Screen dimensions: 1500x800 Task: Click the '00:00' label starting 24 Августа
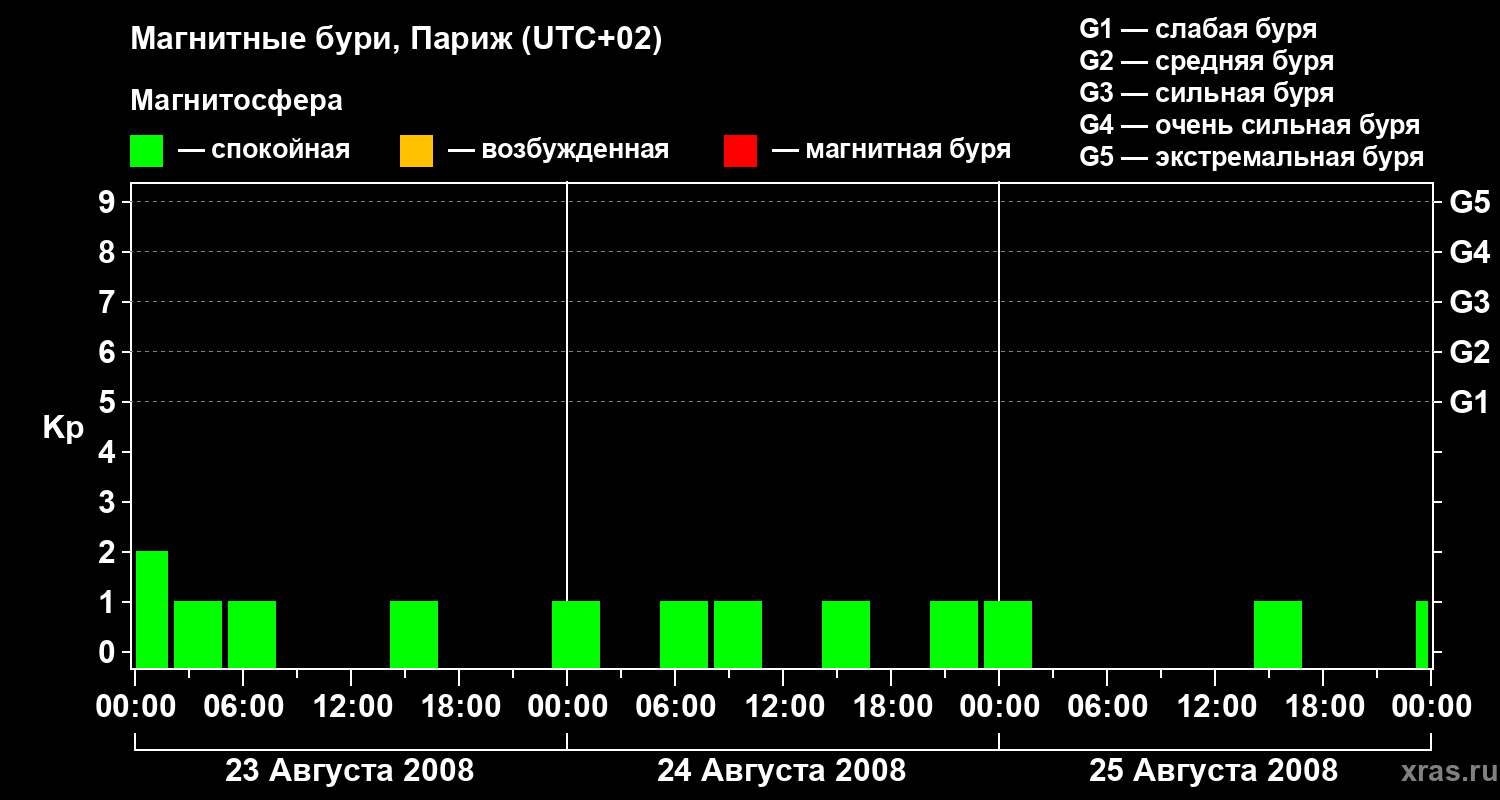tap(567, 707)
